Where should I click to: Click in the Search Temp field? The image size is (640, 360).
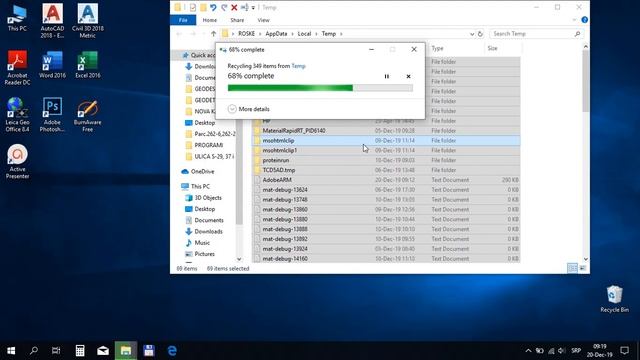pyautogui.click(x=536, y=34)
